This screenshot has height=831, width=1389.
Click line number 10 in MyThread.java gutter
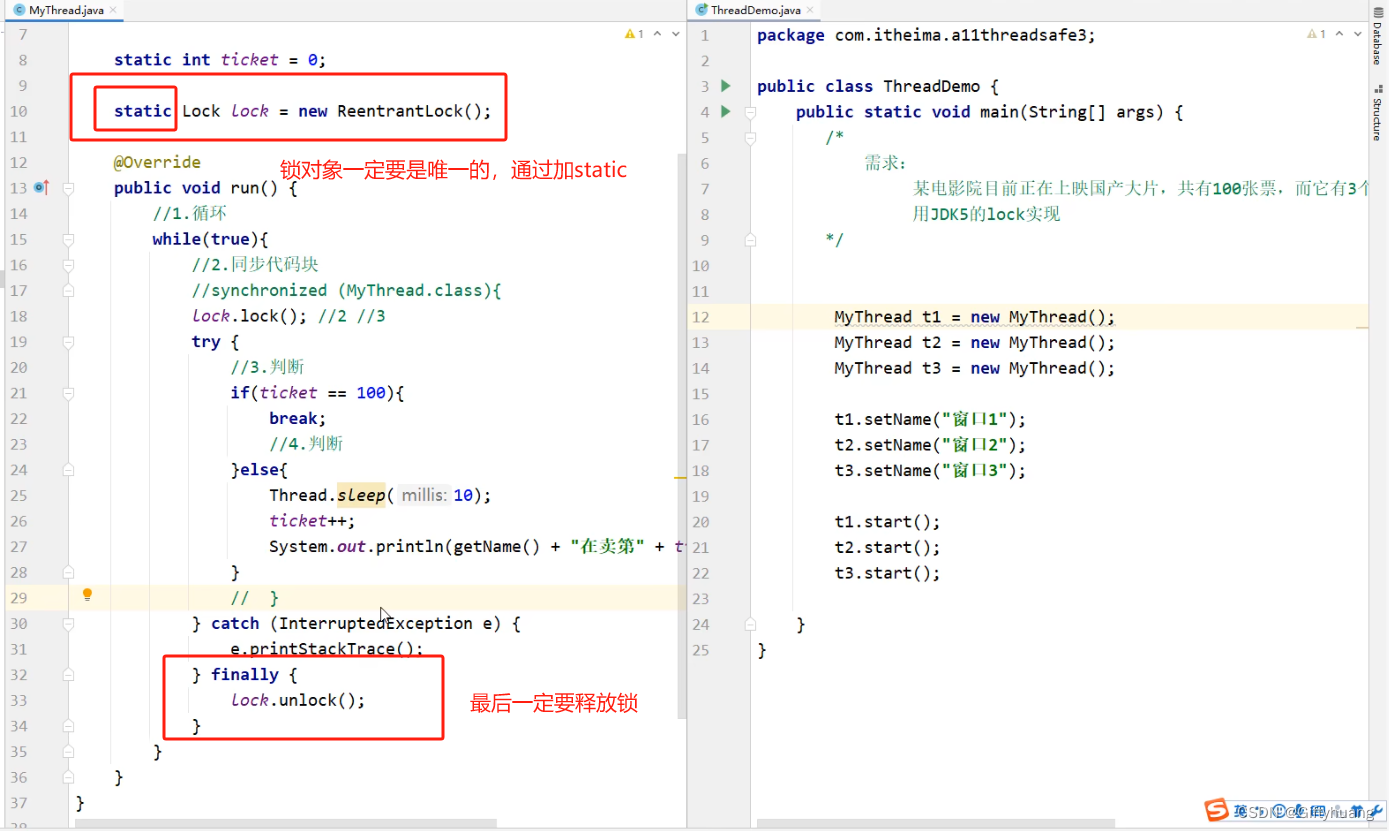(19, 111)
